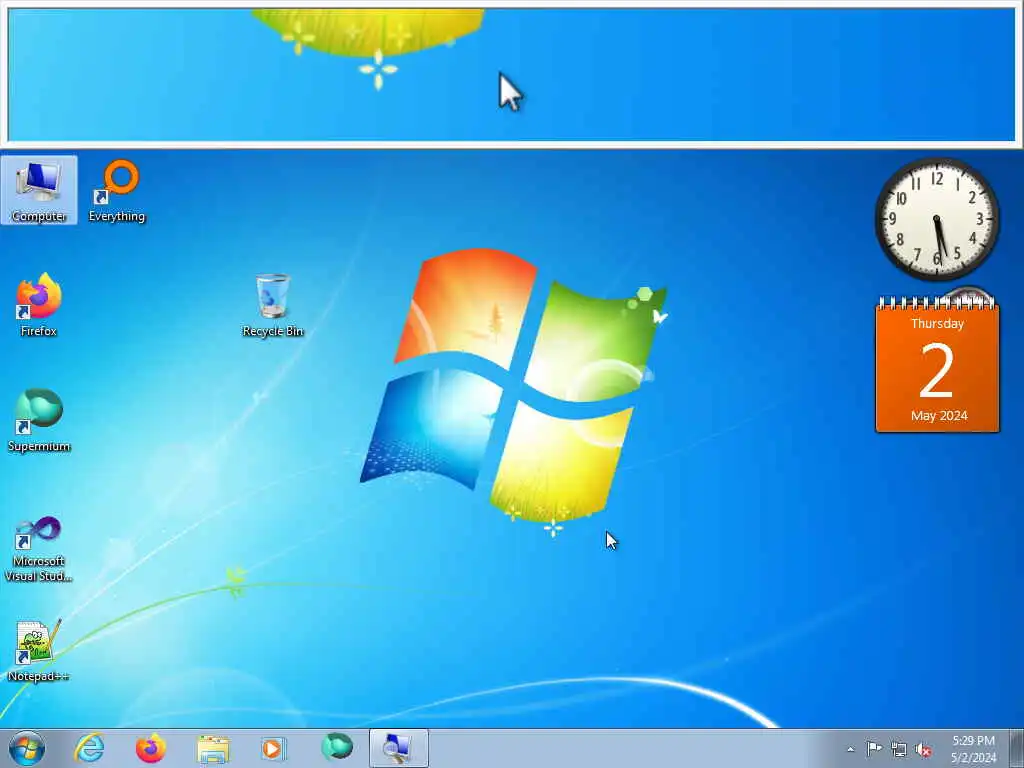The image size is (1024, 768).
Task: Show hidden tray icons arrow
Action: tap(850, 749)
